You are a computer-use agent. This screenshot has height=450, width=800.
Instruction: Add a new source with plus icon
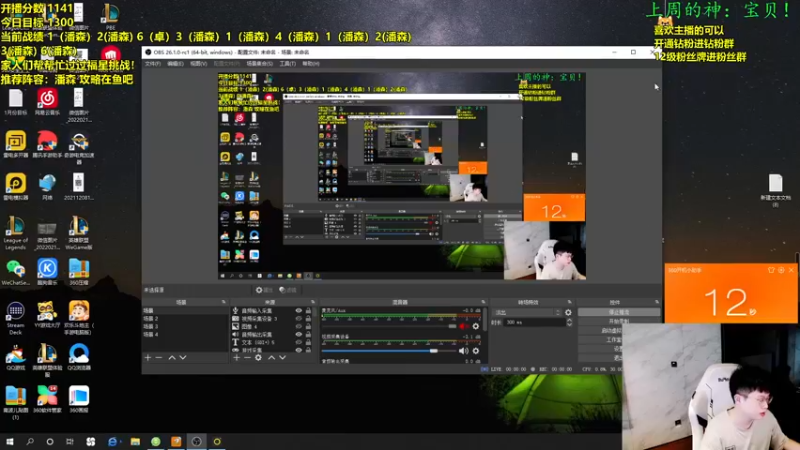[x=236, y=358]
